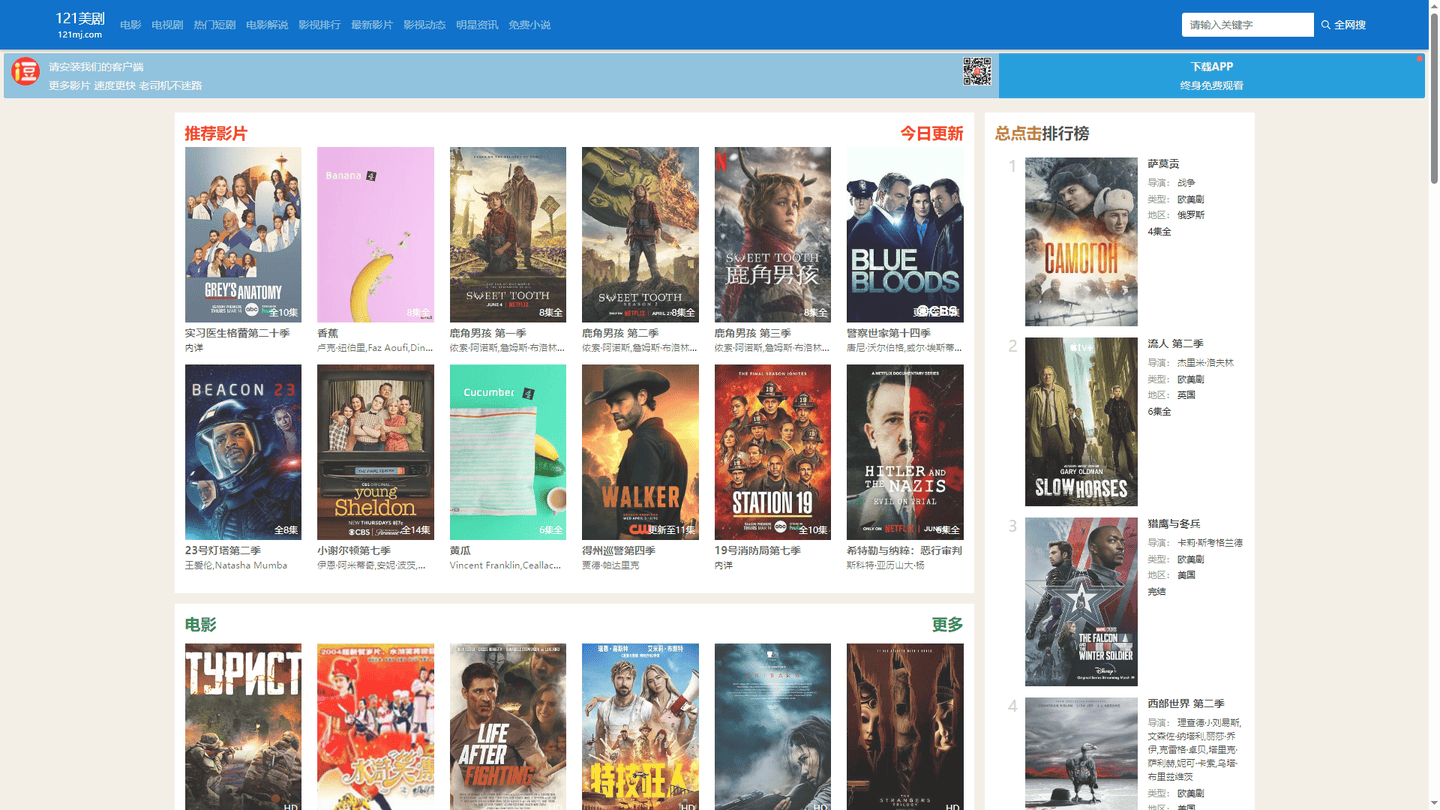Open Sweet Tooth season one poster

[508, 235]
